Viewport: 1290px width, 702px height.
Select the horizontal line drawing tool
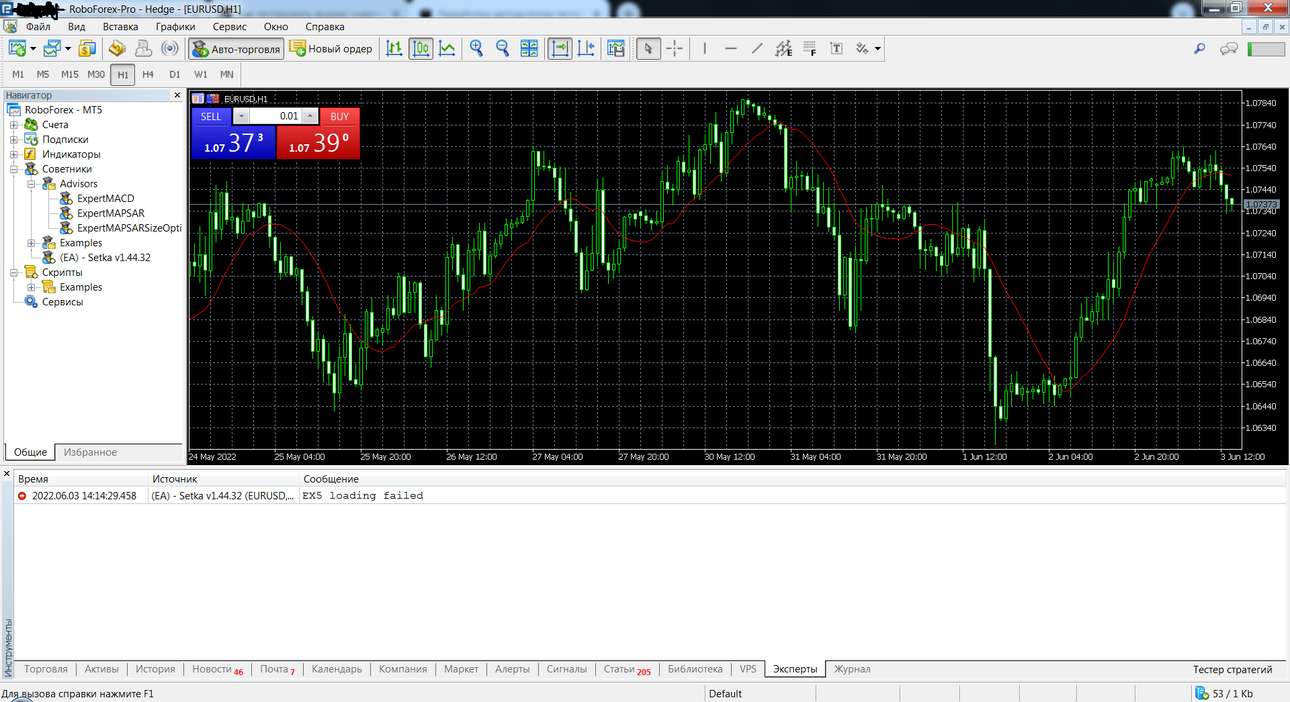click(x=731, y=48)
